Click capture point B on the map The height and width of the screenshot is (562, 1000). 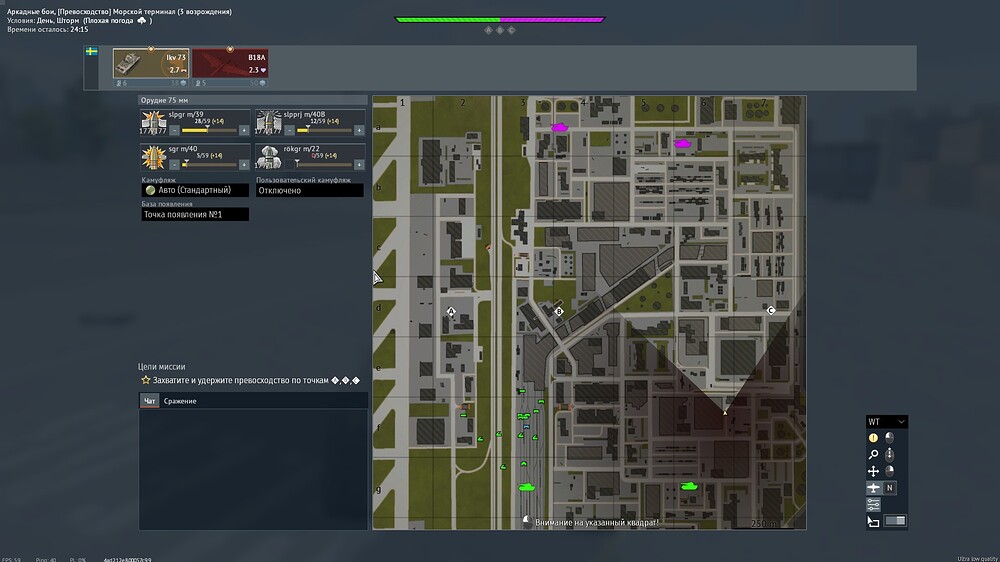click(559, 311)
